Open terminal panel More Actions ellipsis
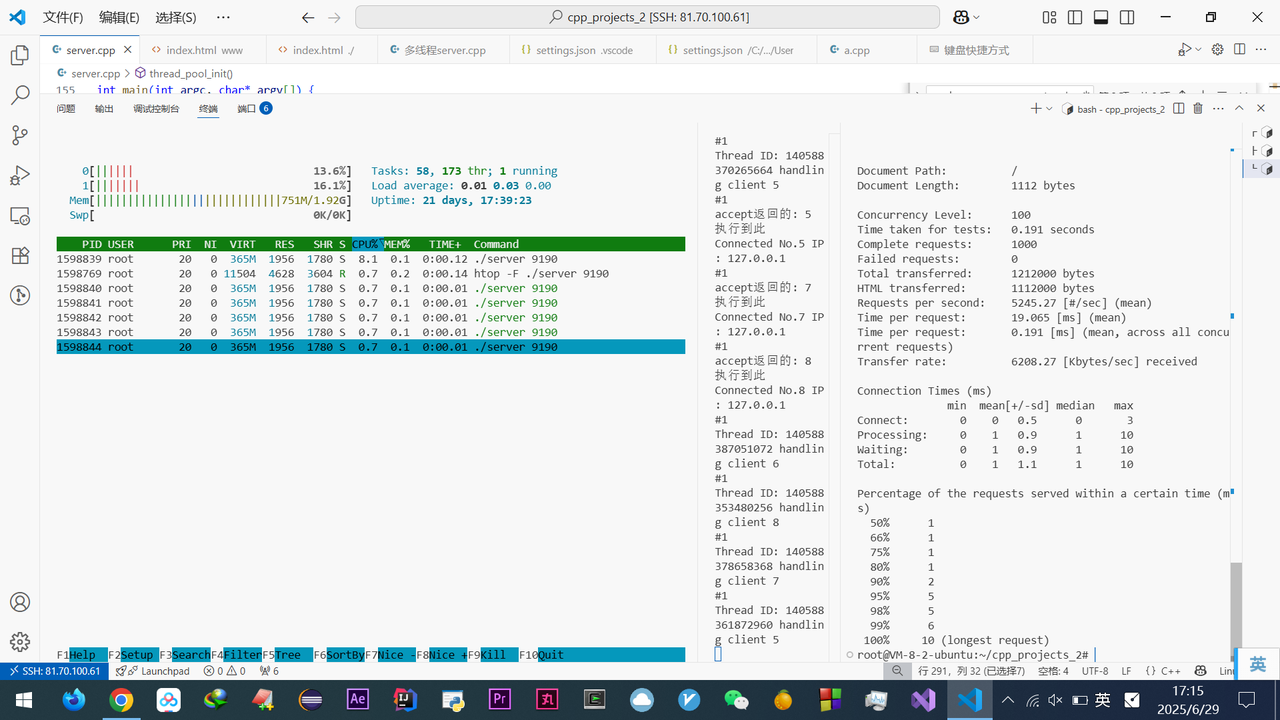1280x720 pixels. tap(1218, 109)
